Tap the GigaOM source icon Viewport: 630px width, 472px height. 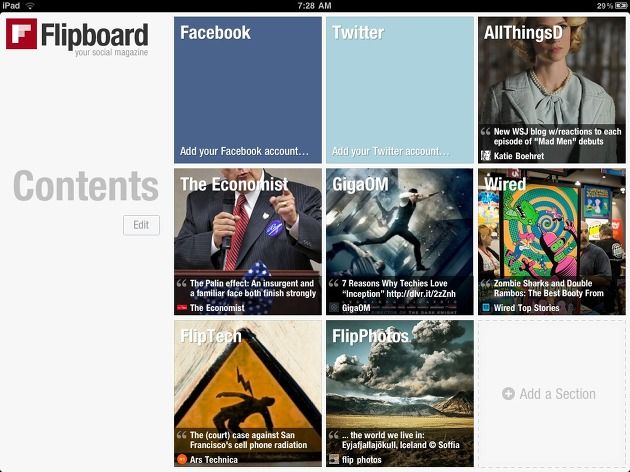pyautogui.click(x=334, y=308)
